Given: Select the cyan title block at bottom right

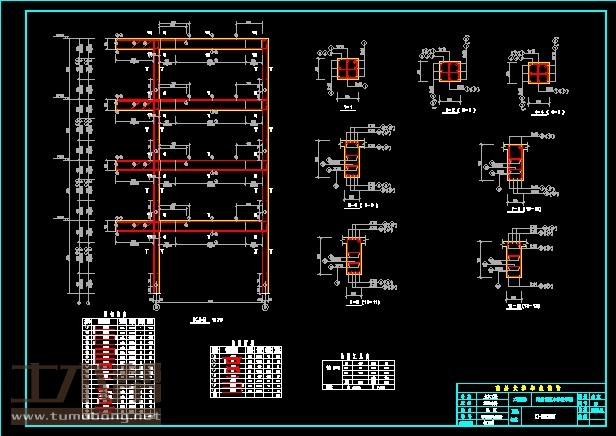Looking at the screenshot, I should pyautogui.click(x=530, y=405).
